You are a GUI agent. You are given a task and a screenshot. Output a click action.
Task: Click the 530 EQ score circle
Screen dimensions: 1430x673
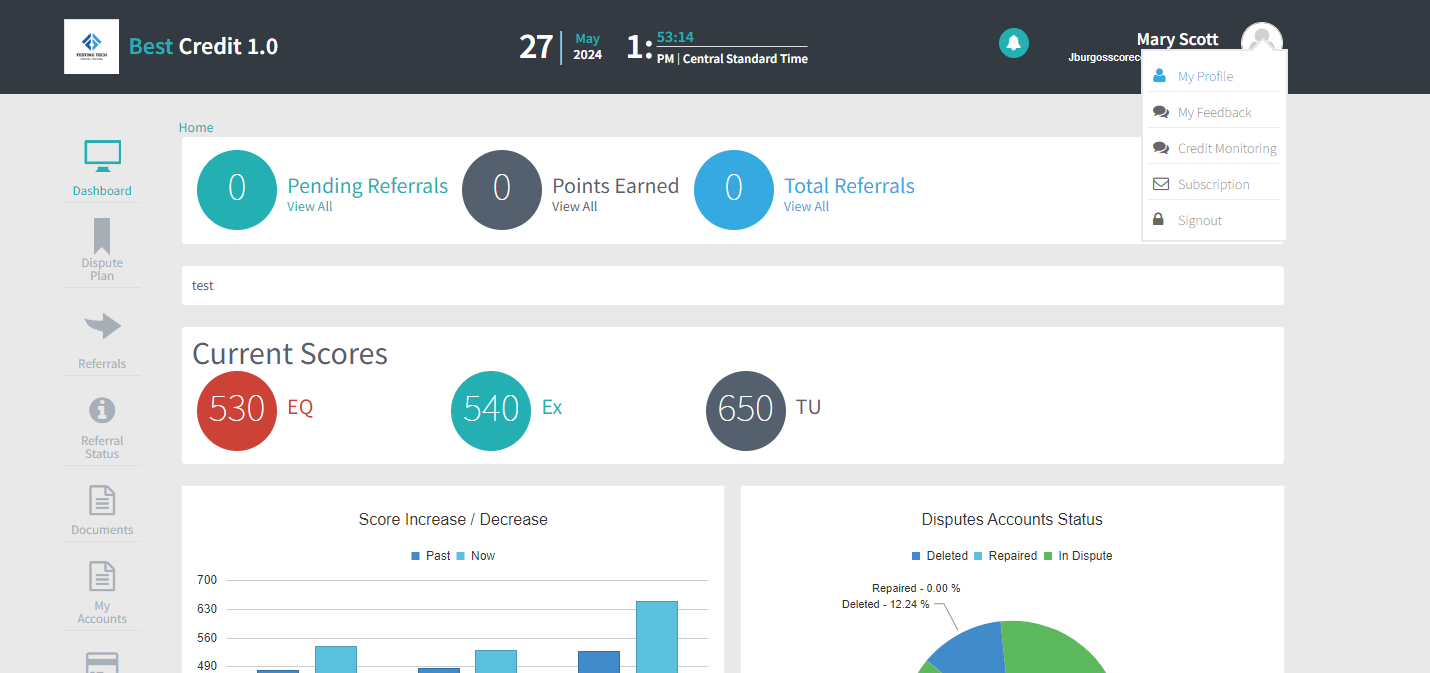tap(237, 410)
